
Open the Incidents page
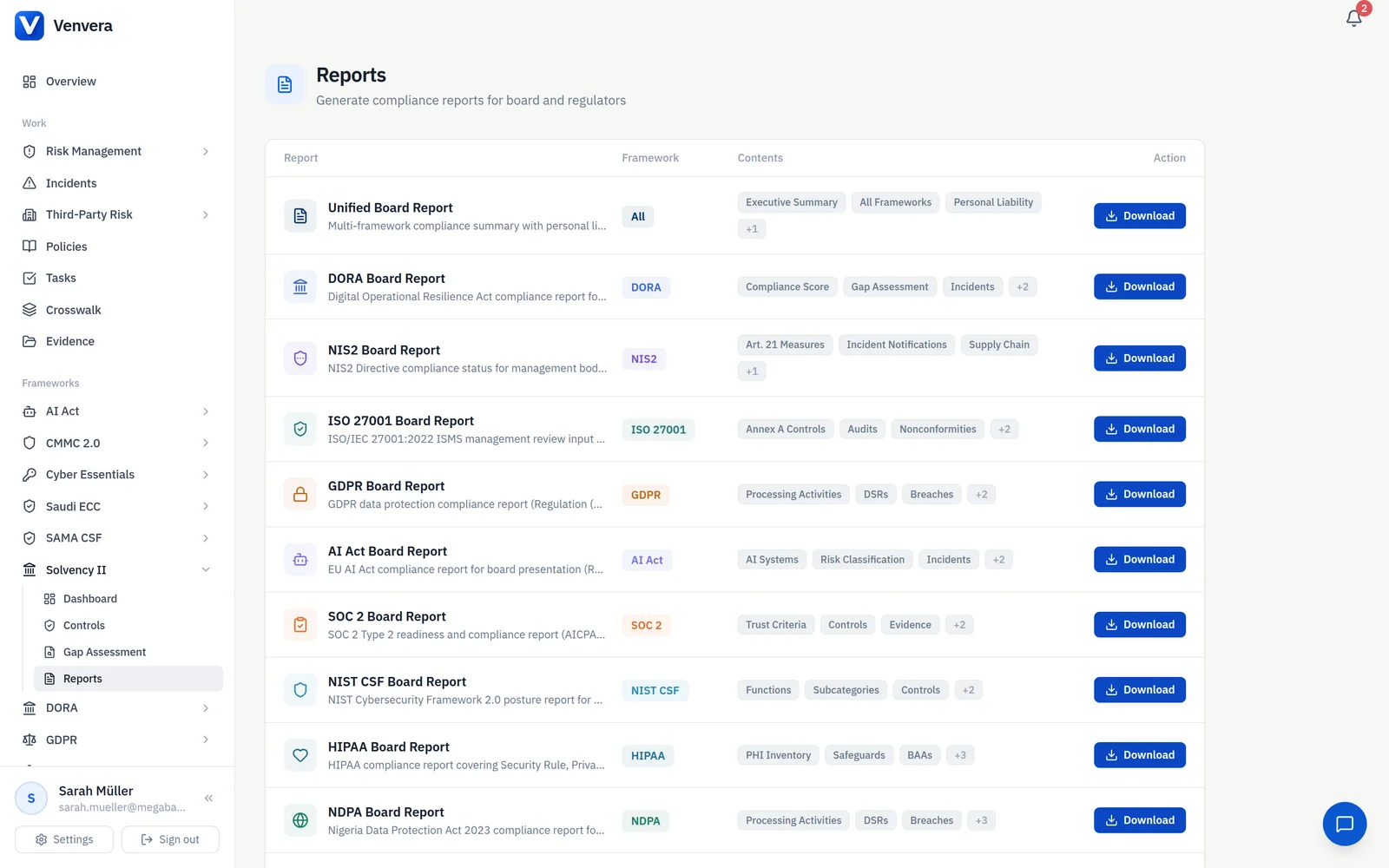click(x=117, y=183)
